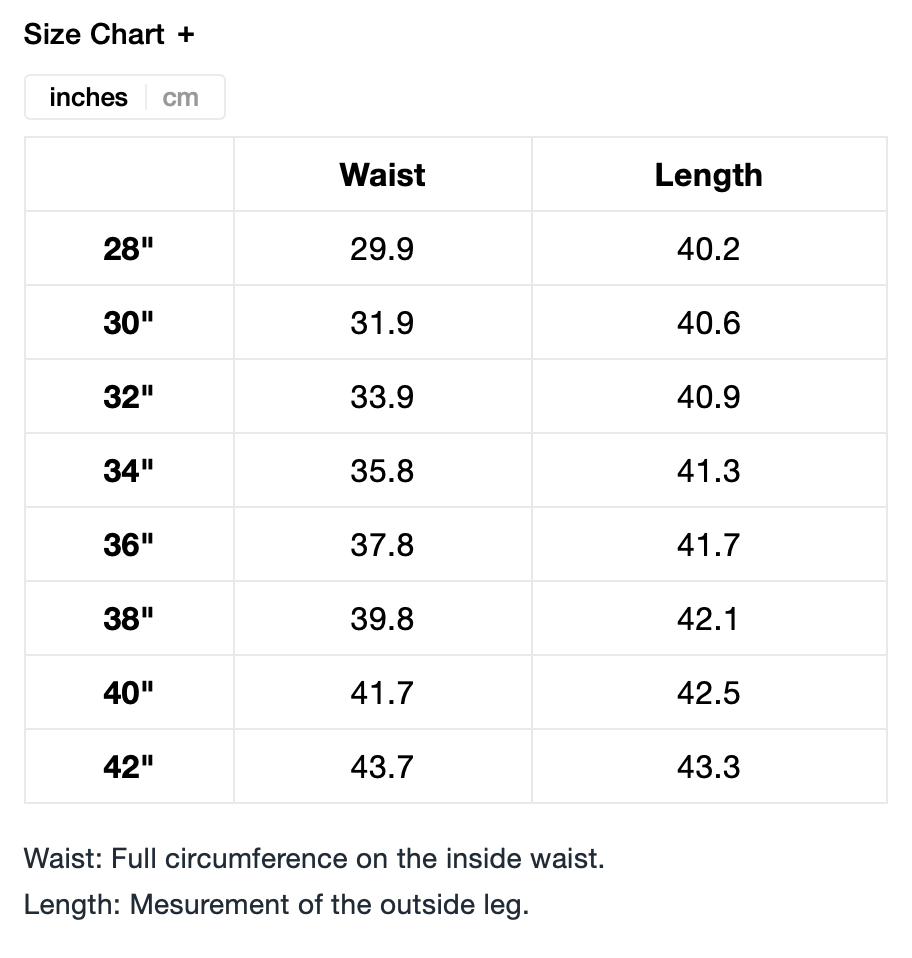Select the 38" size row label
Viewport: 912px width, 958px height.
tap(129, 619)
